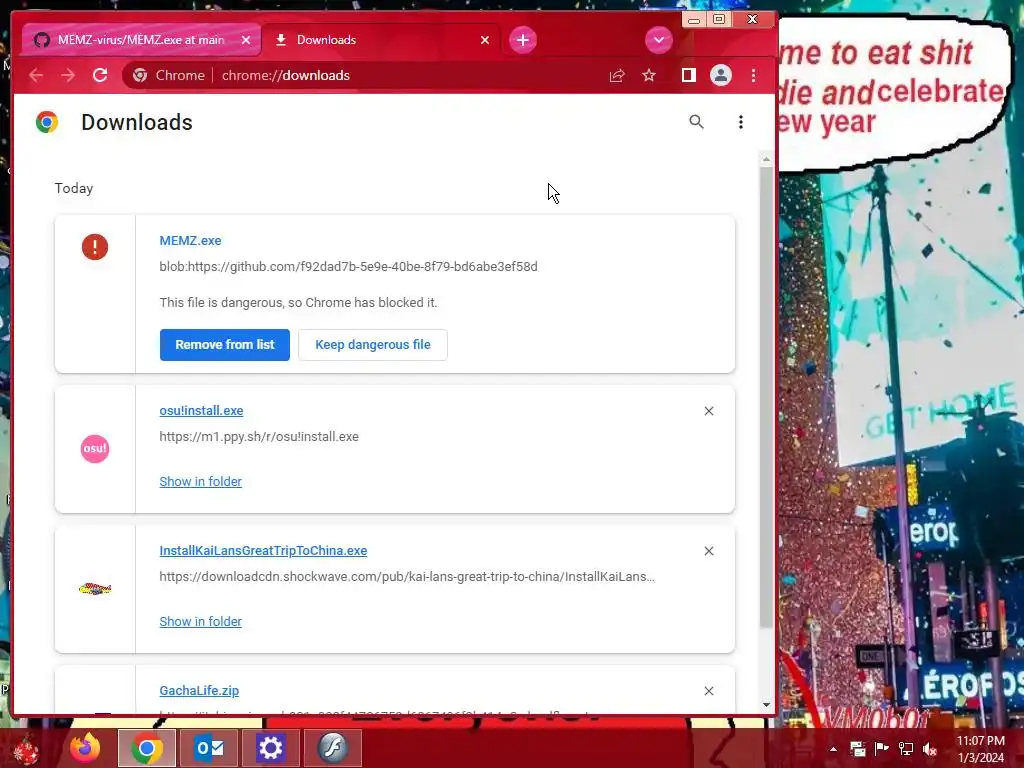Close the Downloads tab
This screenshot has height=768, width=1024.
point(485,40)
